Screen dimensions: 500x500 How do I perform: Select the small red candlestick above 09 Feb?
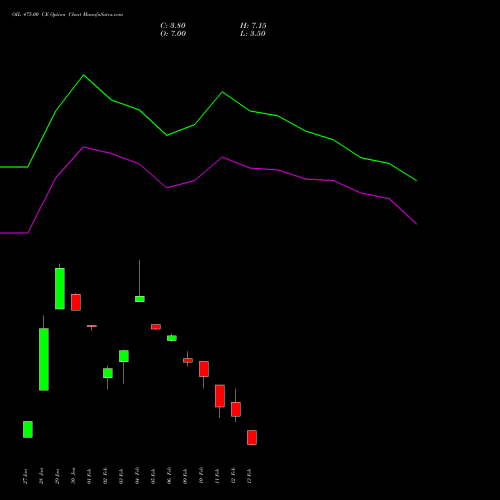(188, 360)
